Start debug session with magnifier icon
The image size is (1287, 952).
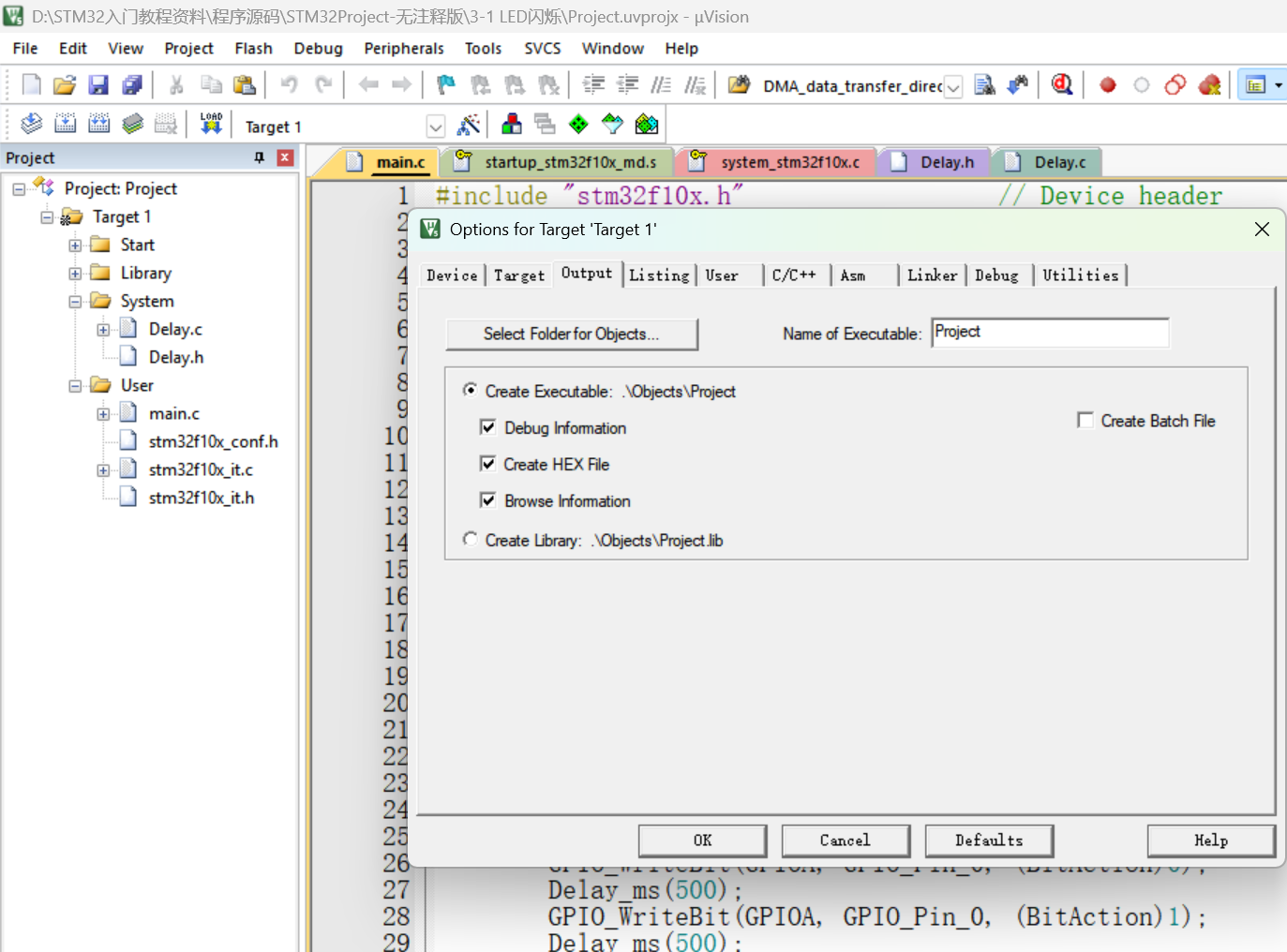pos(1062,85)
